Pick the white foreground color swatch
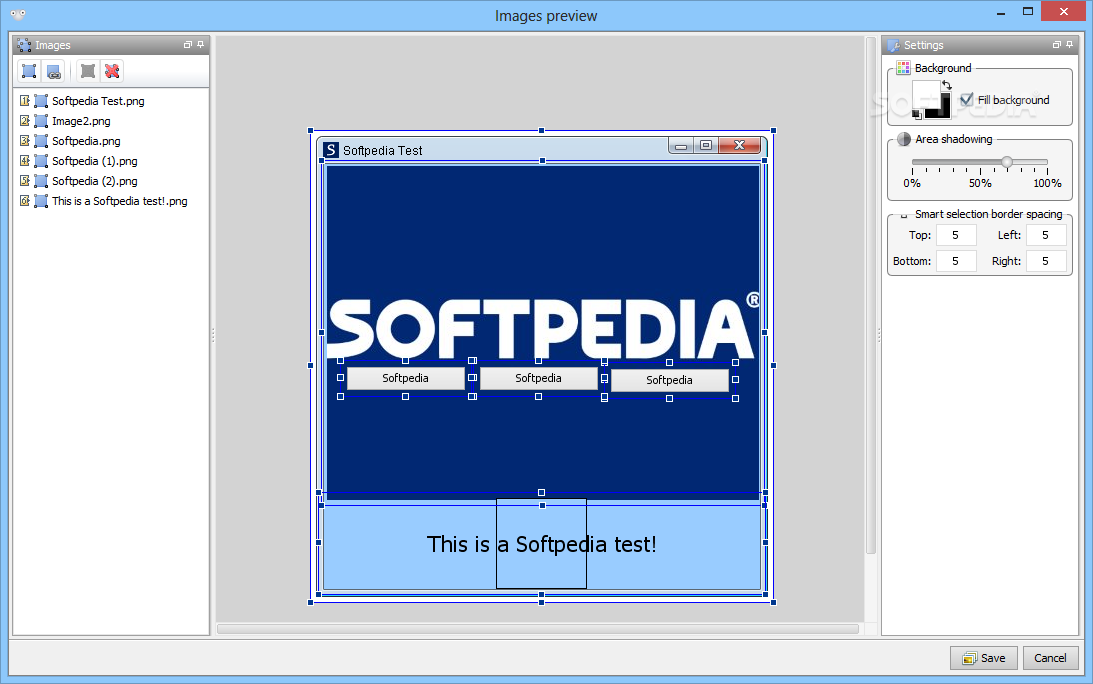 point(926,94)
